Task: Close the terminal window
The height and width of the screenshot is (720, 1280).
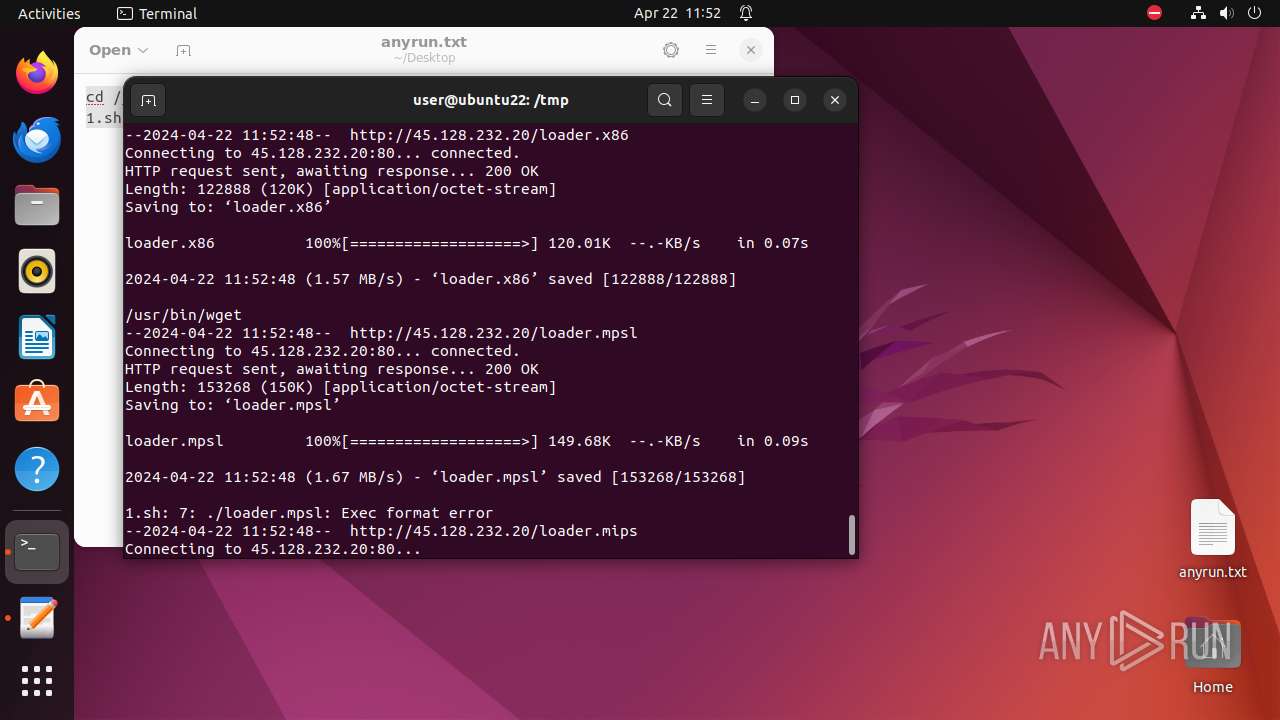Action: coord(835,100)
